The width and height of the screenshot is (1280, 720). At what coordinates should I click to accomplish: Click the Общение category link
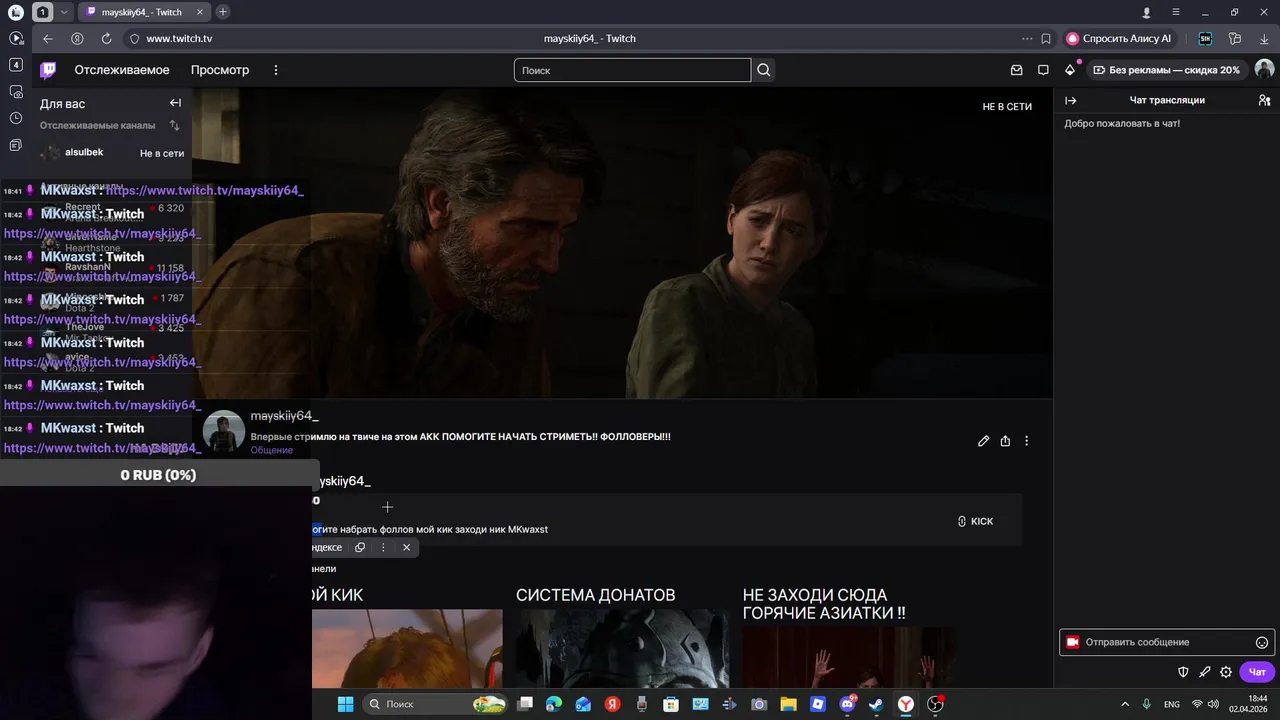coord(271,450)
